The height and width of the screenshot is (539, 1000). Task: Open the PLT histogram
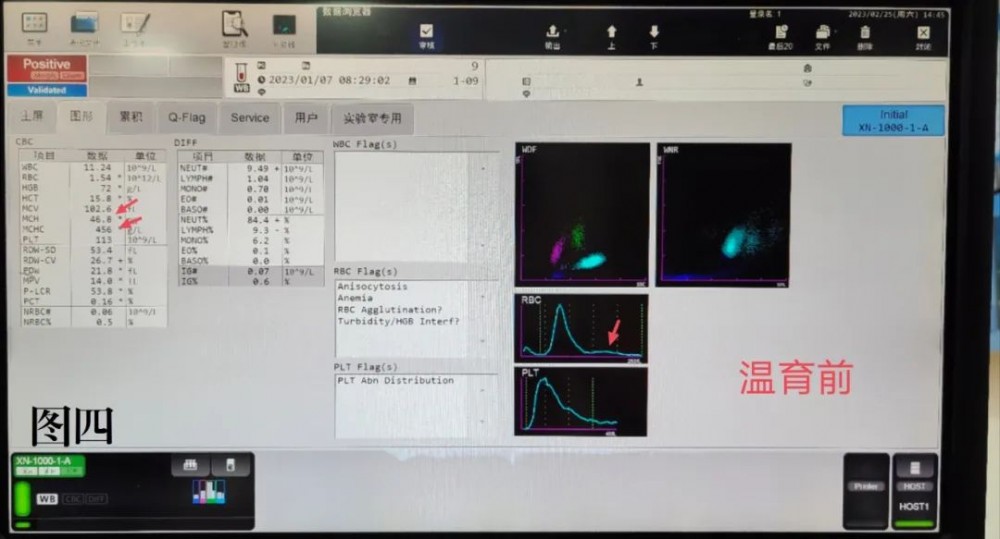pos(581,401)
